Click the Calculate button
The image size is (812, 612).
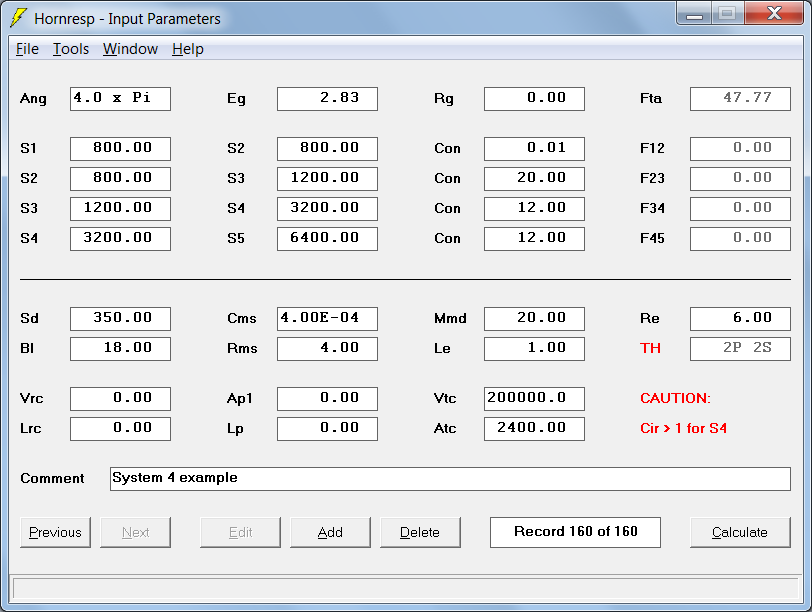click(x=740, y=532)
